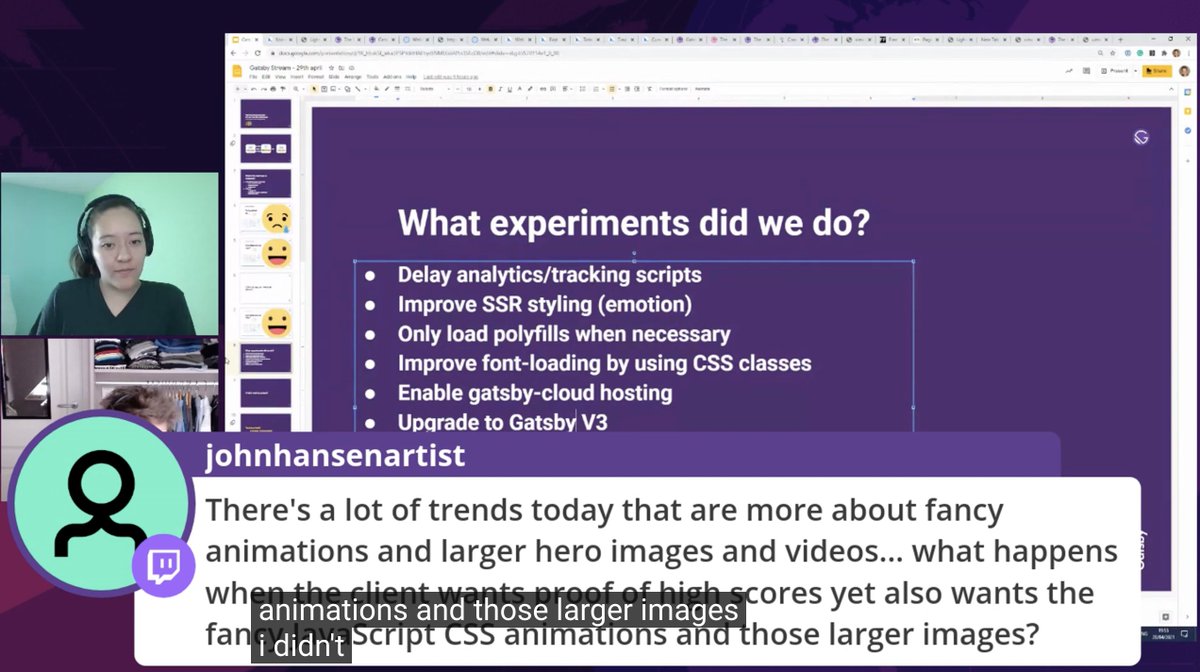Click the presentation title 'Gatsby Stream'
The width and height of the screenshot is (1200, 672).
click(286, 67)
